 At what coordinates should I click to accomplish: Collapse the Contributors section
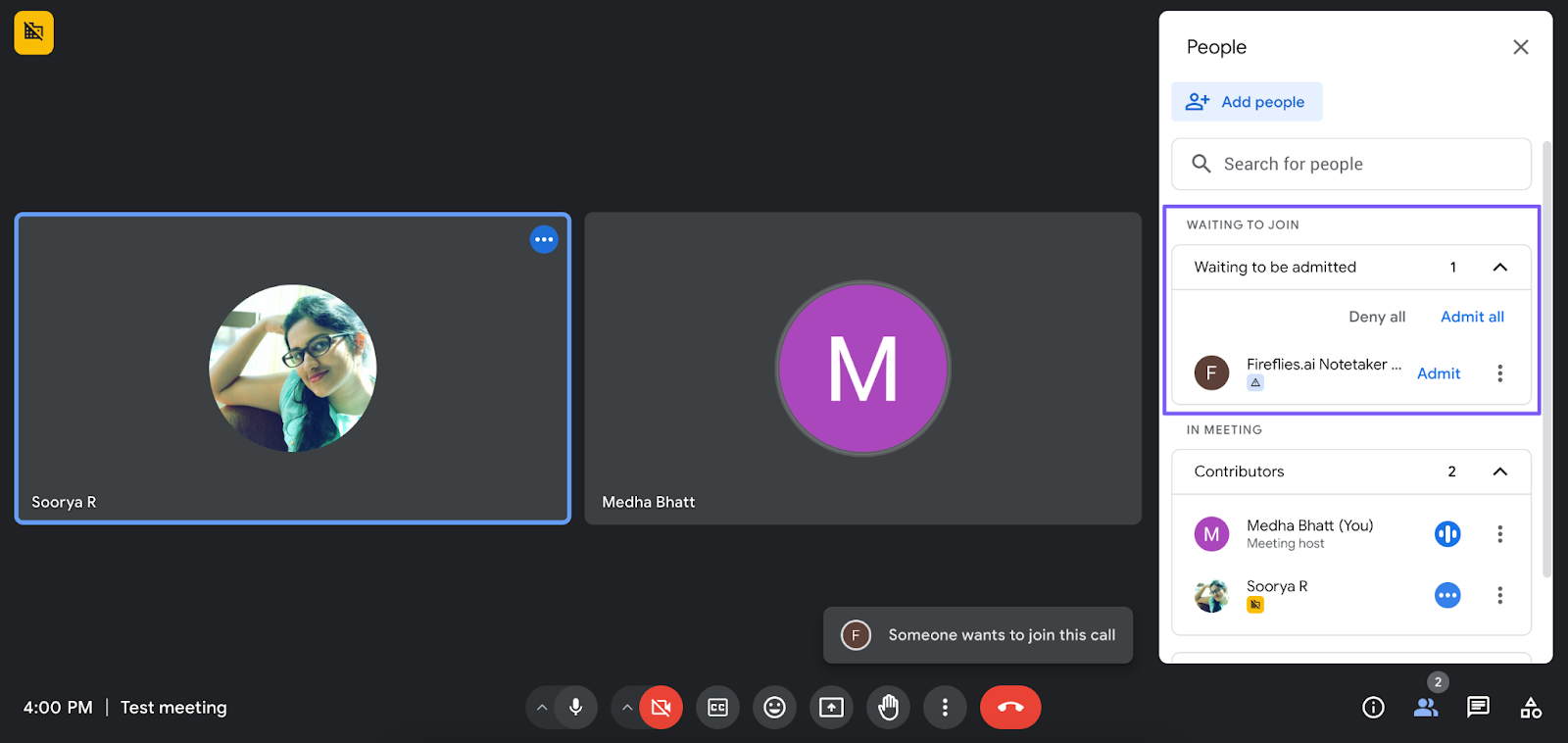pyautogui.click(x=1499, y=471)
